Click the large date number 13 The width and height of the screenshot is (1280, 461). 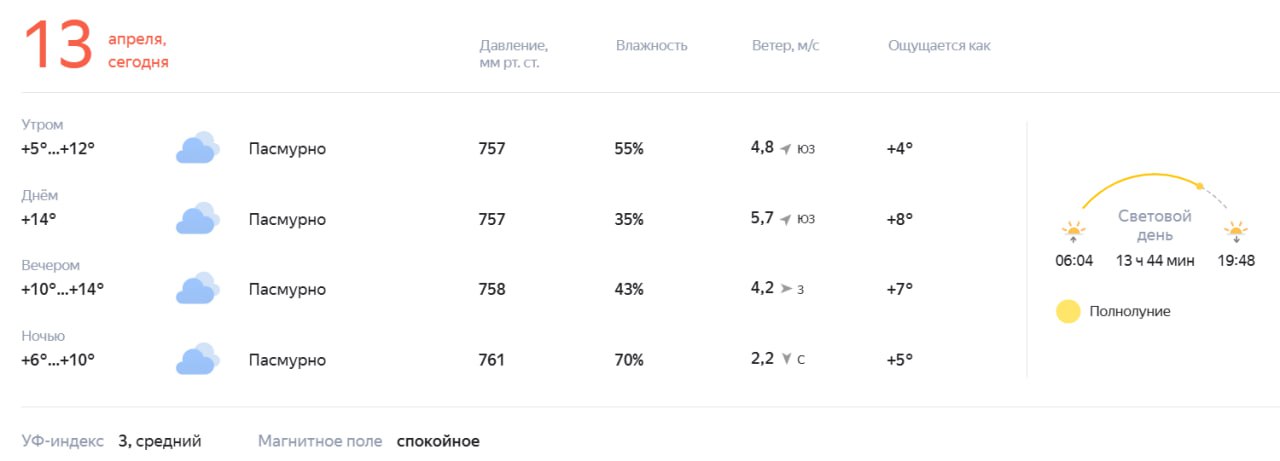[x=58, y=46]
